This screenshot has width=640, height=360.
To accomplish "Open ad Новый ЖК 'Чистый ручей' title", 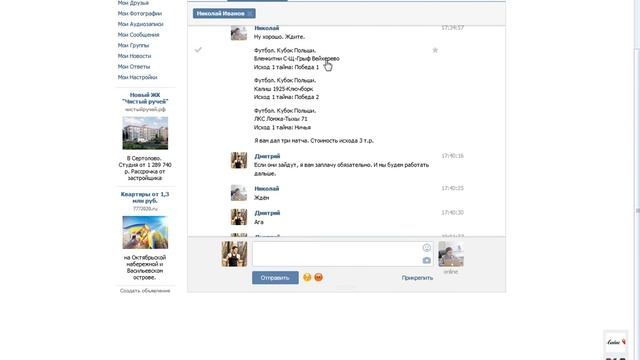I will coord(145,98).
